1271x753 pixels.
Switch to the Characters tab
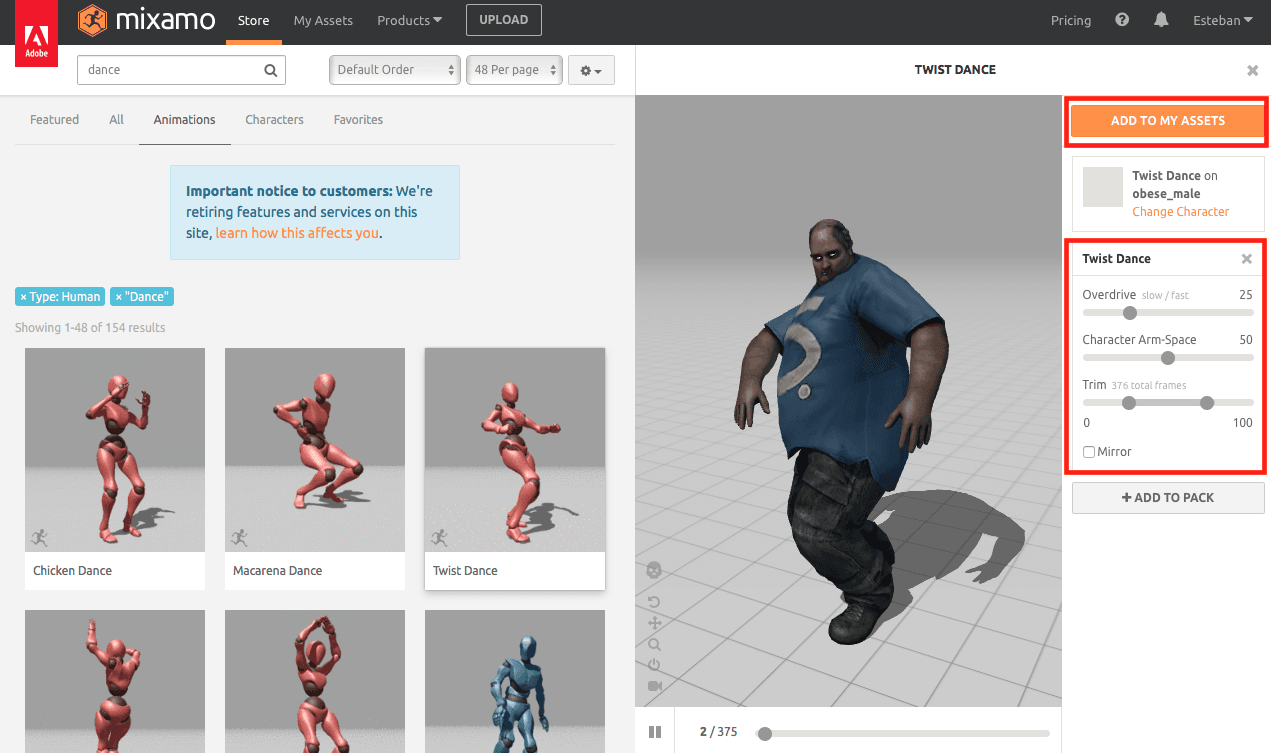[x=274, y=119]
